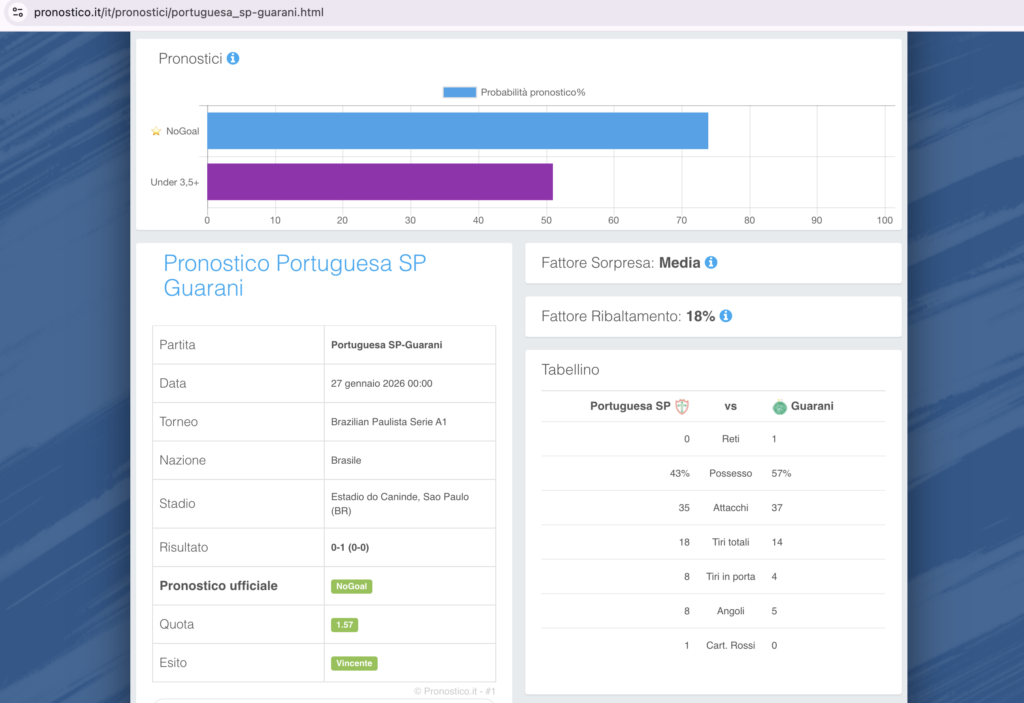The height and width of the screenshot is (703, 1024).
Task: Click the info icon next to Pronostici
Action: click(233, 59)
